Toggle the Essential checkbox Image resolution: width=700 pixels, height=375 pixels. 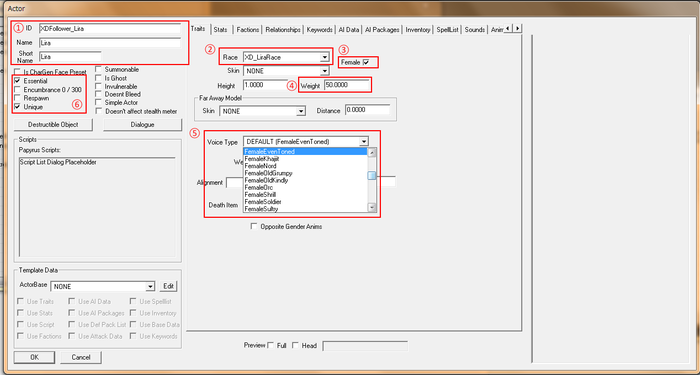pyautogui.click(x=17, y=81)
